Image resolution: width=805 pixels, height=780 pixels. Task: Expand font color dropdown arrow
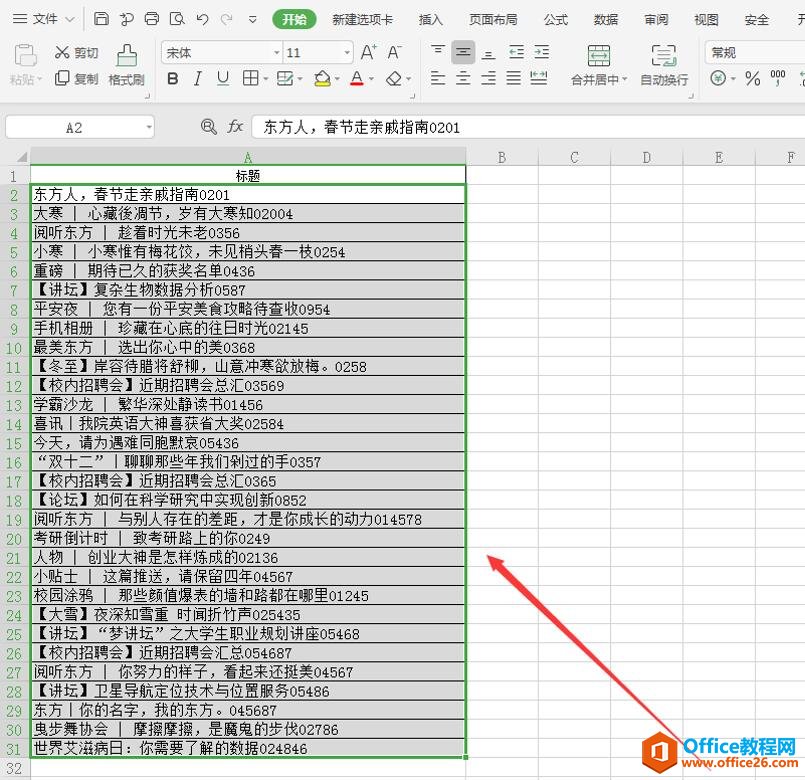pos(371,79)
